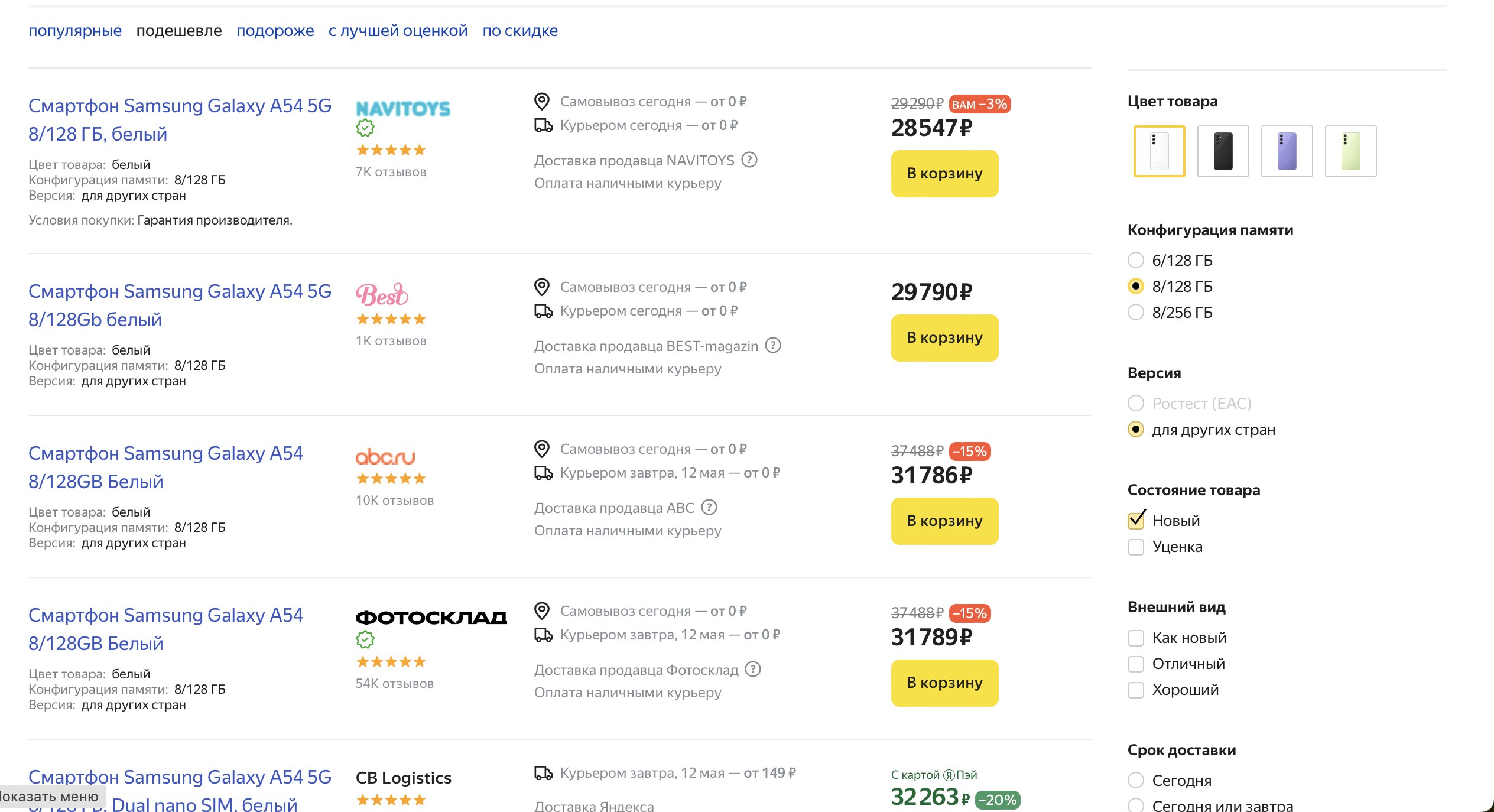Click the –15% discount badge on abc.ru offer

tap(970, 452)
